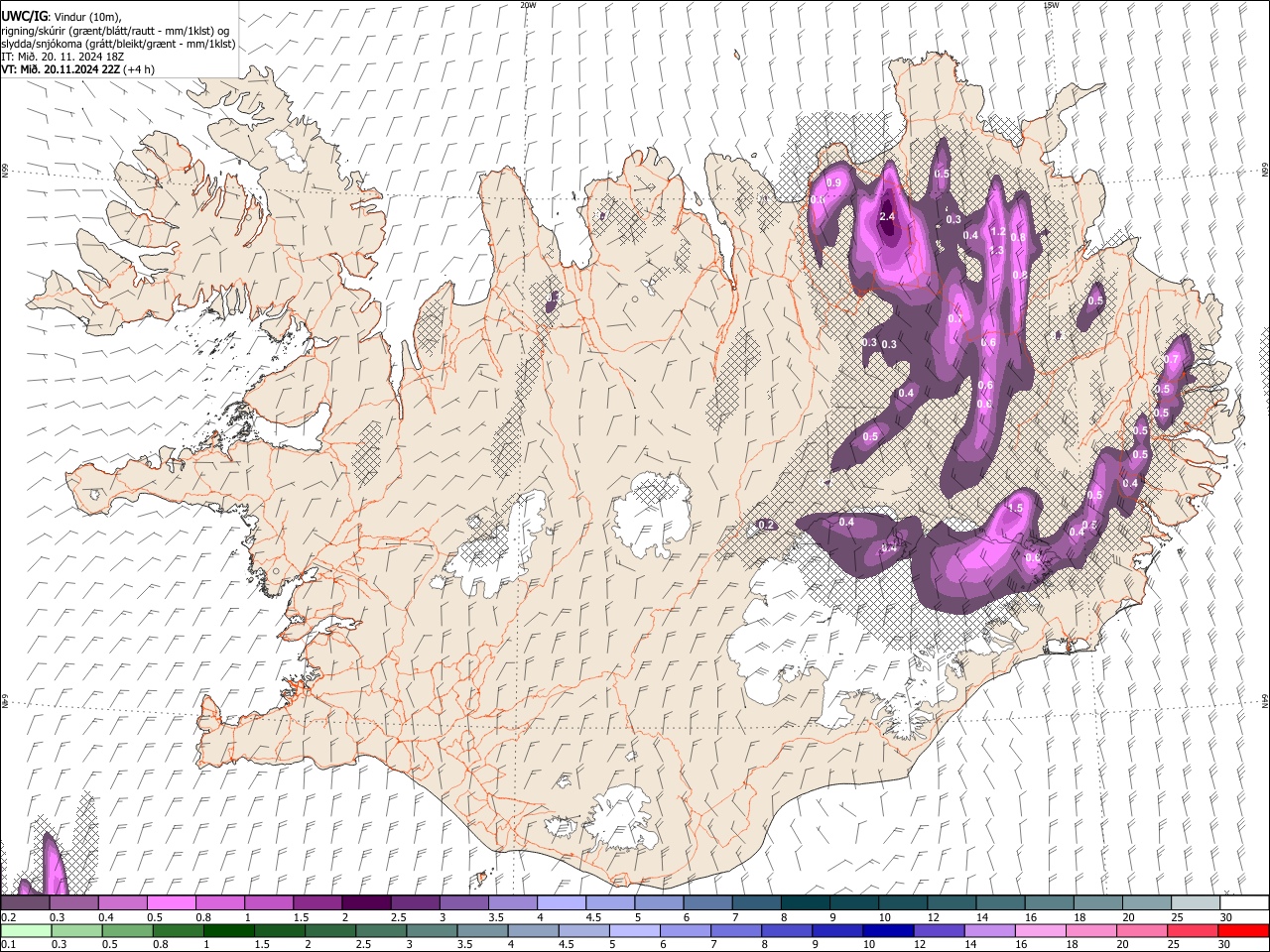Screen dimensions: 1270x952
Task: Click the 2.5 tick label on upper scale
Action: pyautogui.click(x=398, y=917)
